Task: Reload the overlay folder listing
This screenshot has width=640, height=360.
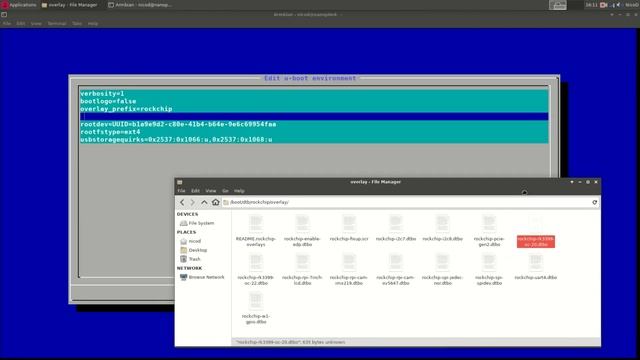Action: (594, 202)
